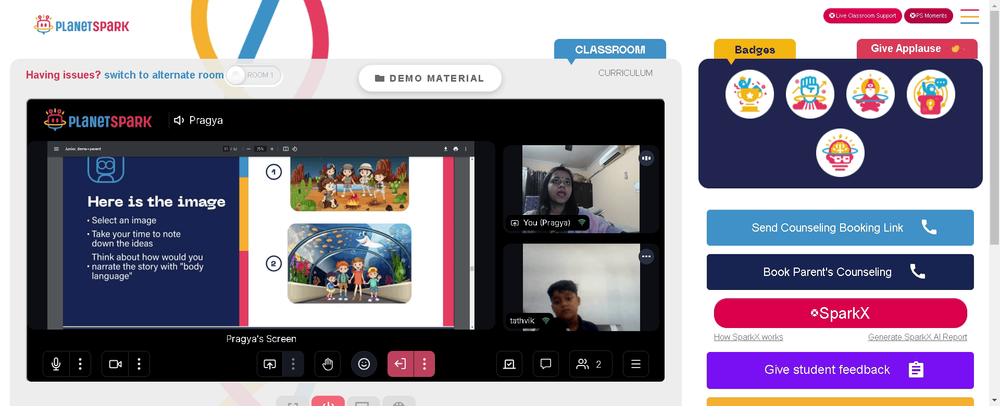Viewport: 1000px width, 406px height.
Task: Open leave options three-dot menu
Action: tap(424, 364)
